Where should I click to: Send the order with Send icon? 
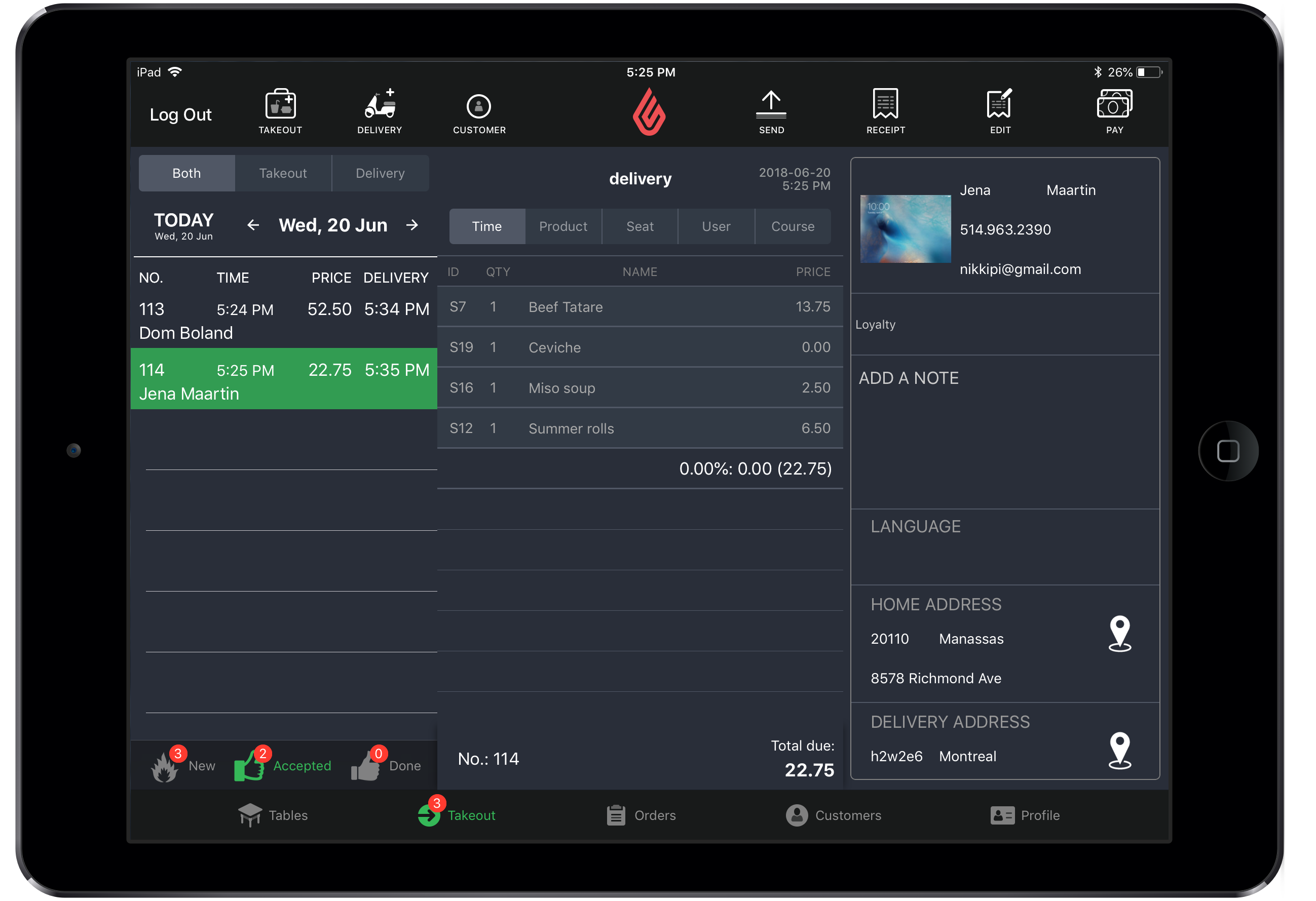click(771, 105)
